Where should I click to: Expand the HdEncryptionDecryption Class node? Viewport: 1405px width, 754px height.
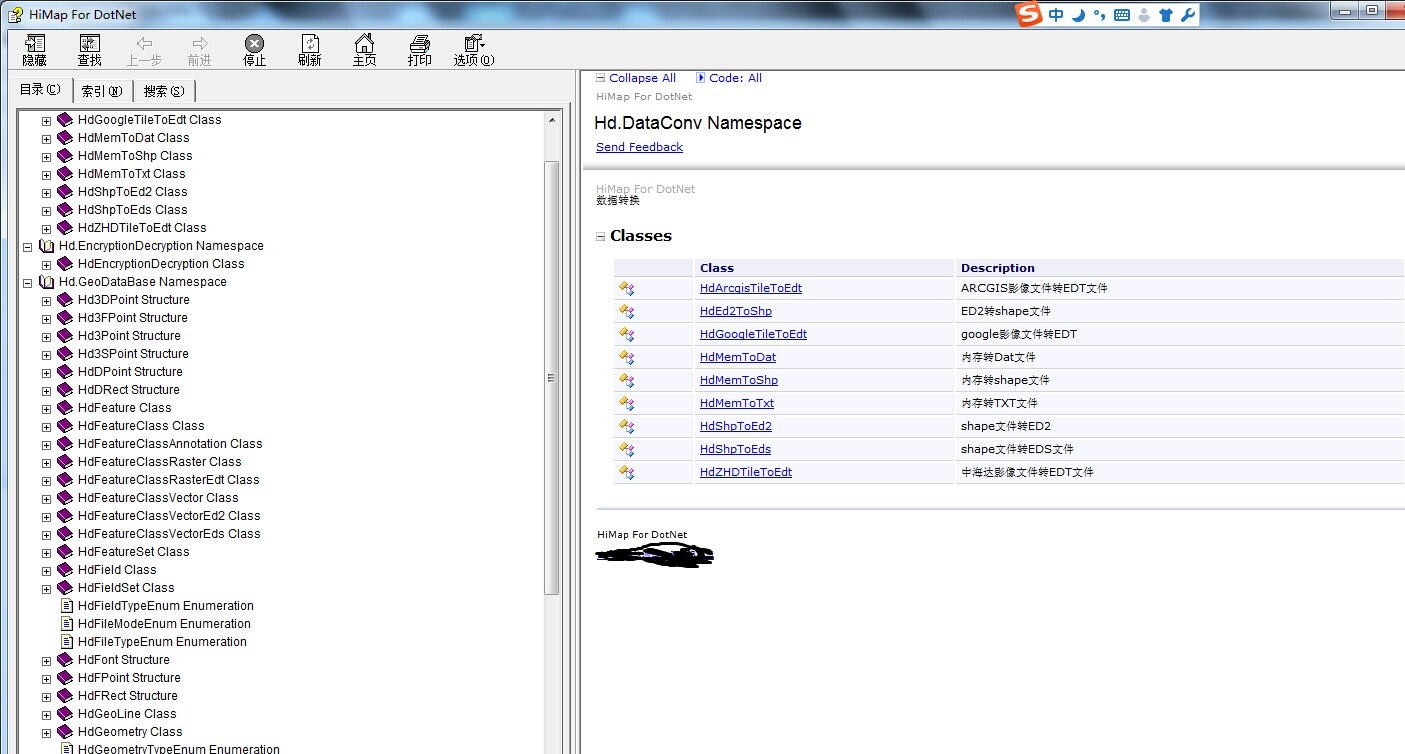click(x=46, y=264)
